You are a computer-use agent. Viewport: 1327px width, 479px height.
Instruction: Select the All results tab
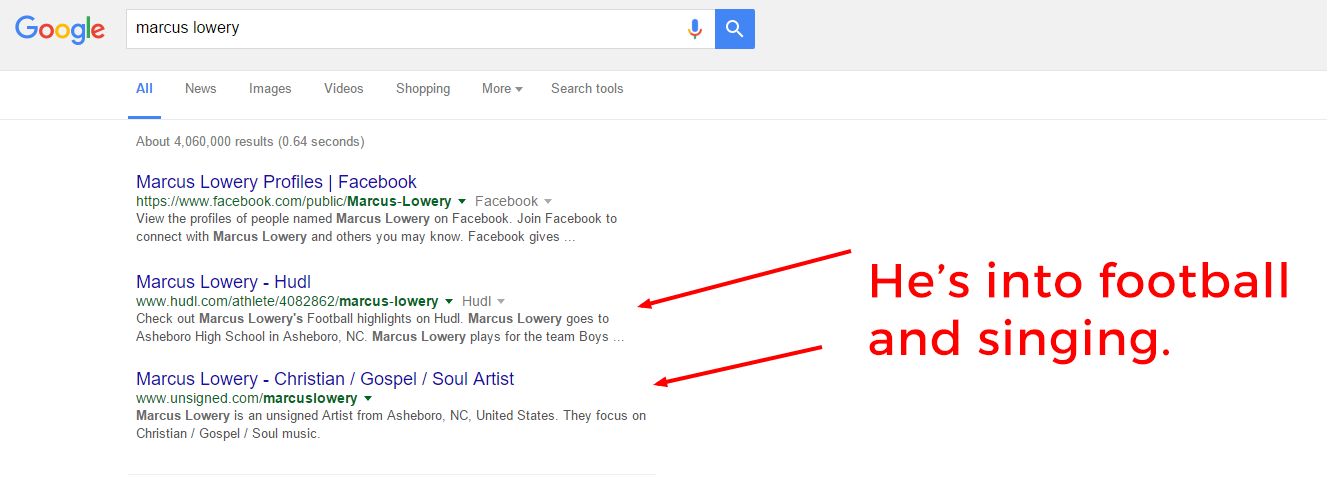click(x=144, y=89)
